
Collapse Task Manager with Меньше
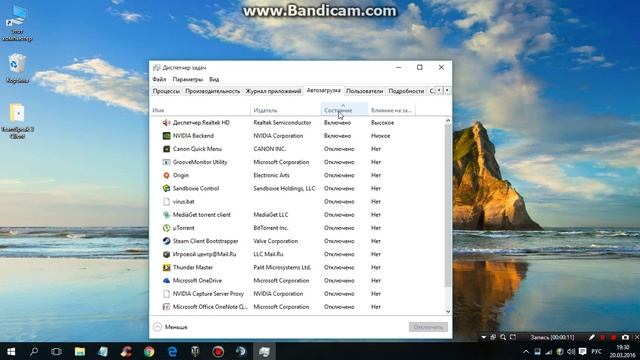click(x=170, y=327)
